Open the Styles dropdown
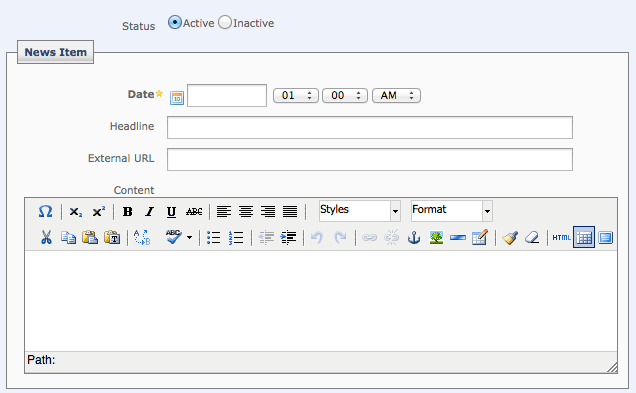The image size is (636, 393). [x=360, y=211]
